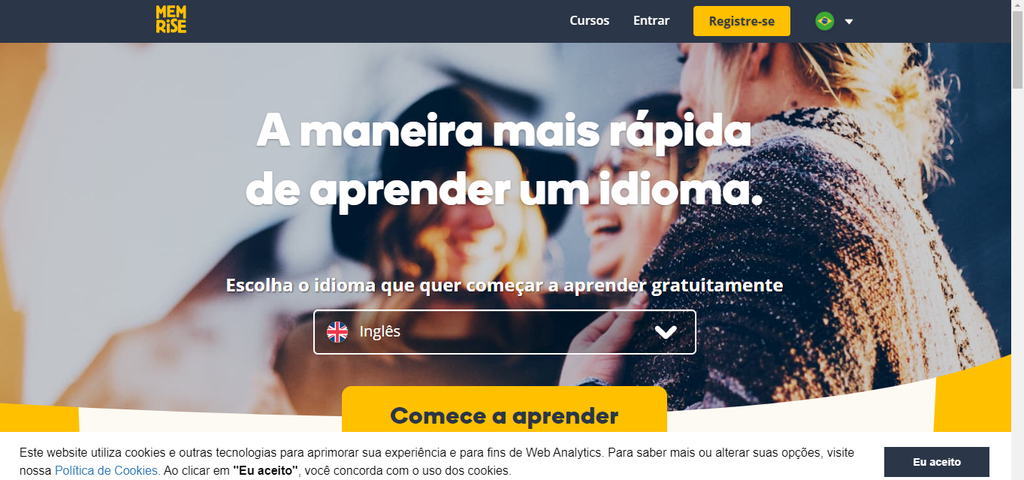Click the scrollbar up arrow
The width and height of the screenshot is (1024, 480).
pyautogui.click(x=1017, y=5)
